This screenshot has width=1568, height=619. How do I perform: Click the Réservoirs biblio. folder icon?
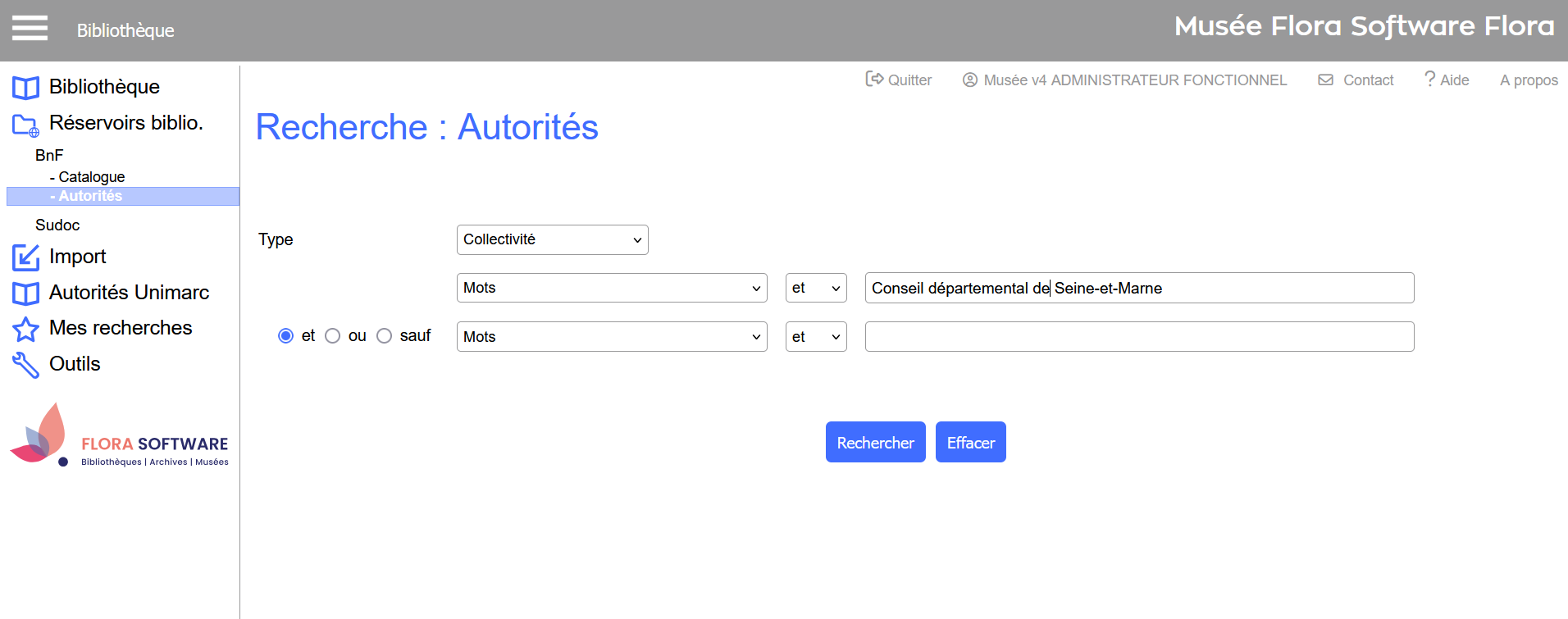point(25,125)
